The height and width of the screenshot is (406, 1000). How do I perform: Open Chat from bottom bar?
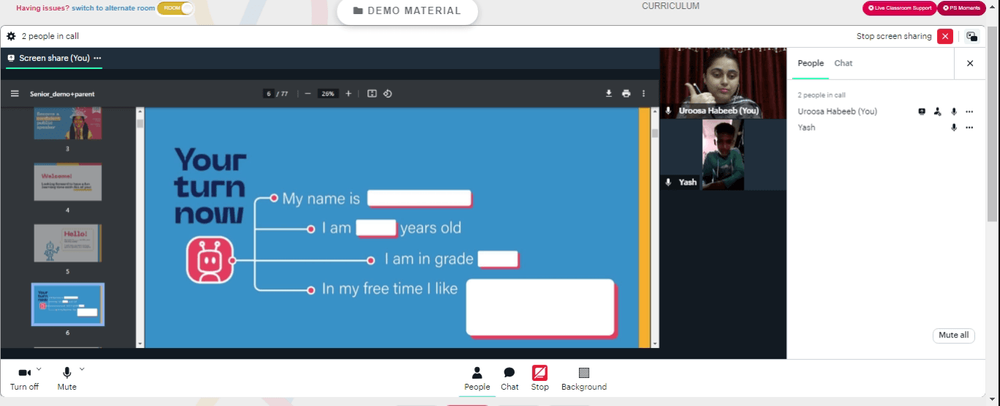click(x=509, y=379)
